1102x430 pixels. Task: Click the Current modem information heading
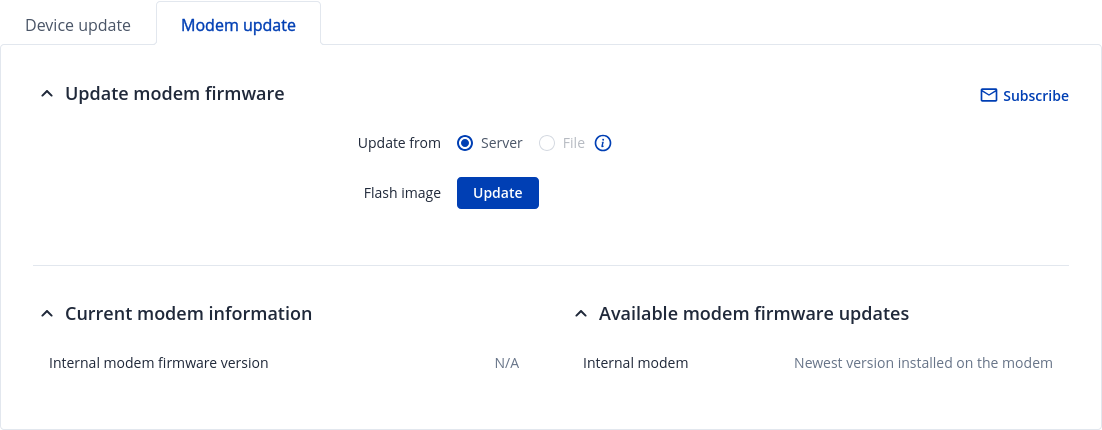188,314
